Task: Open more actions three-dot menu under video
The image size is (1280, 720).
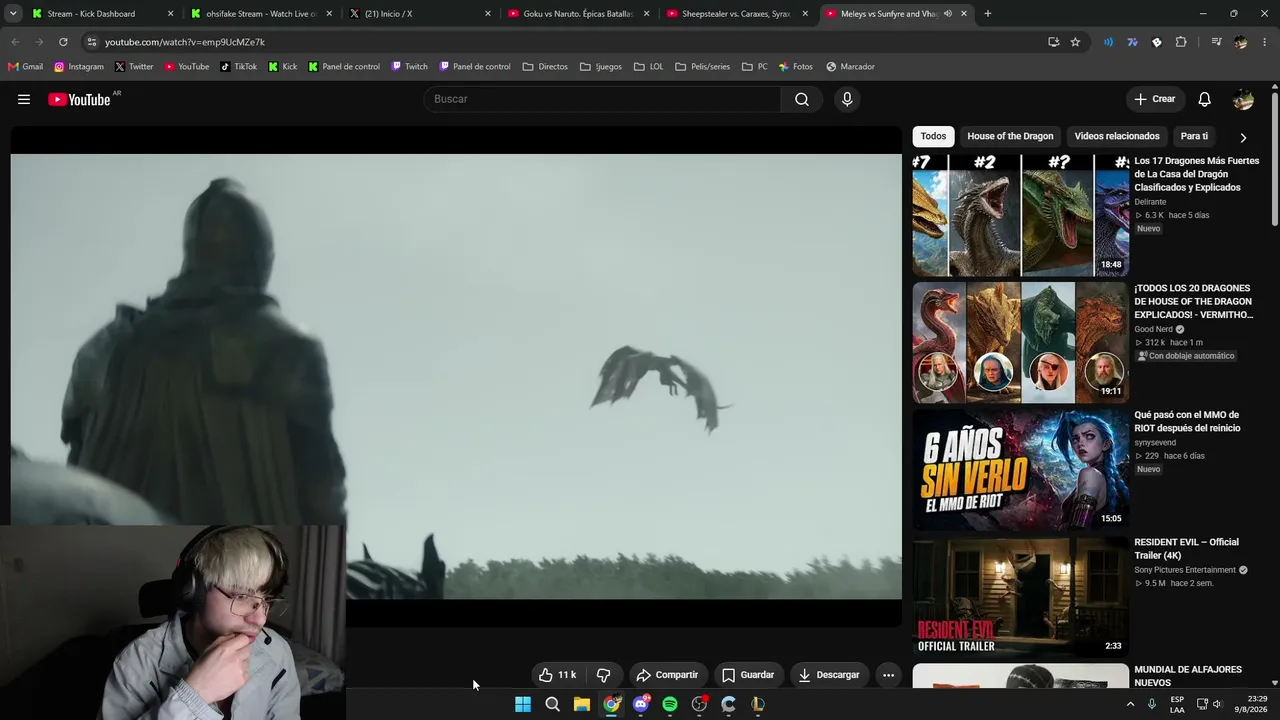Action: pos(888,675)
